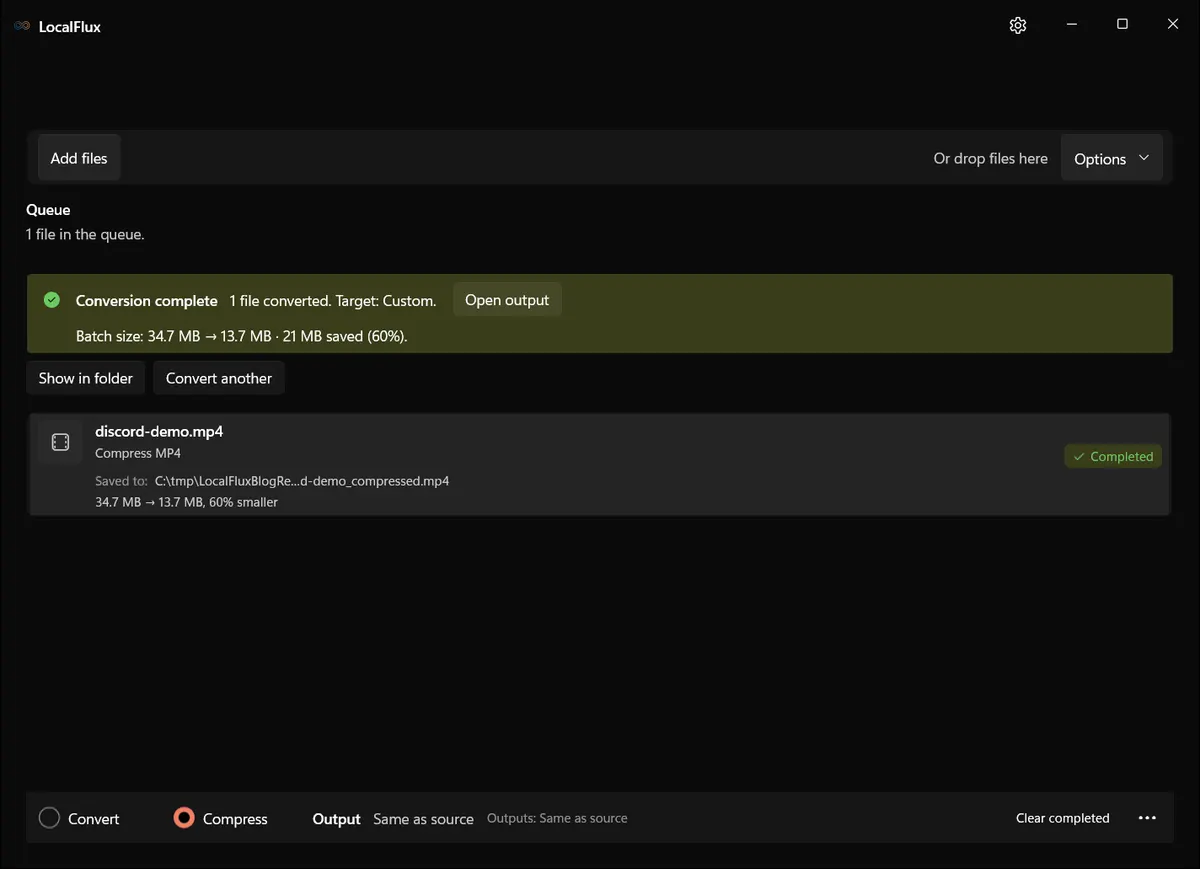Click the 1 file in the queue text
Image resolution: width=1200 pixels, height=869 pixels.
(x=85, y=235)
